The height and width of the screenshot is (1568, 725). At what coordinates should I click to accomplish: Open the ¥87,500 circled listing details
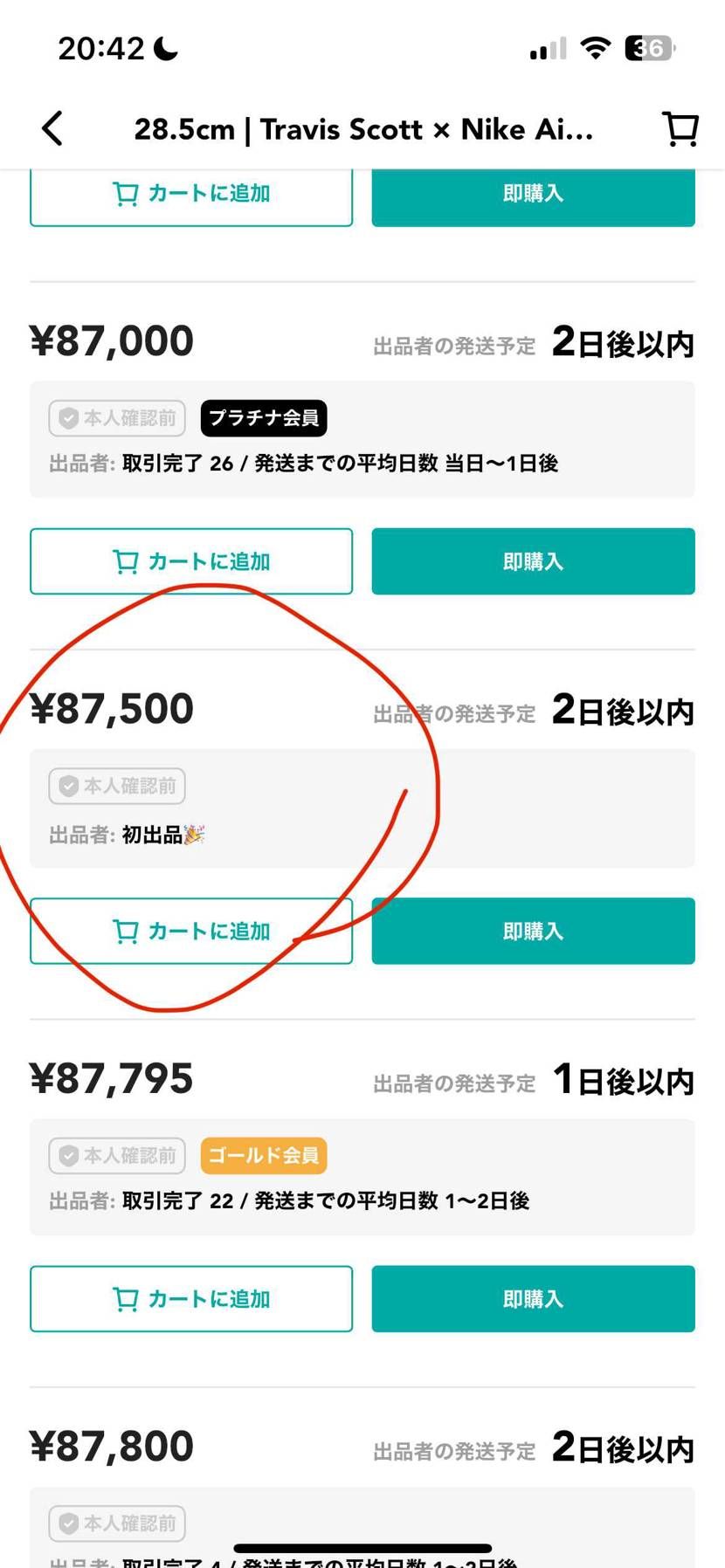pyautogui.click(x=112, y=709)
